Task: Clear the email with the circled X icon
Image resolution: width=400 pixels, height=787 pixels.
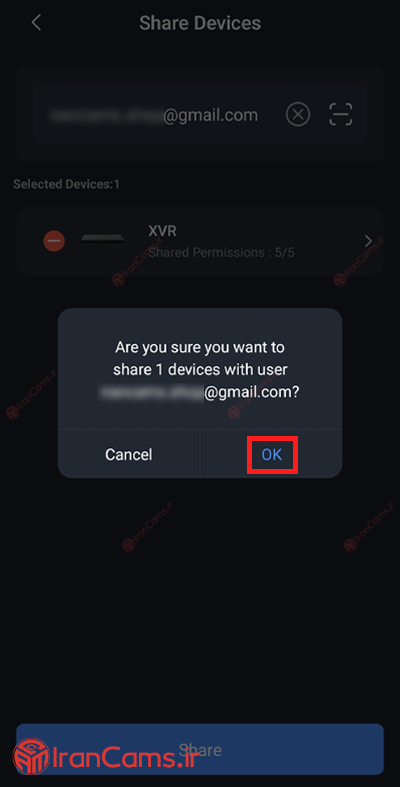Action: tap(298, 115)
